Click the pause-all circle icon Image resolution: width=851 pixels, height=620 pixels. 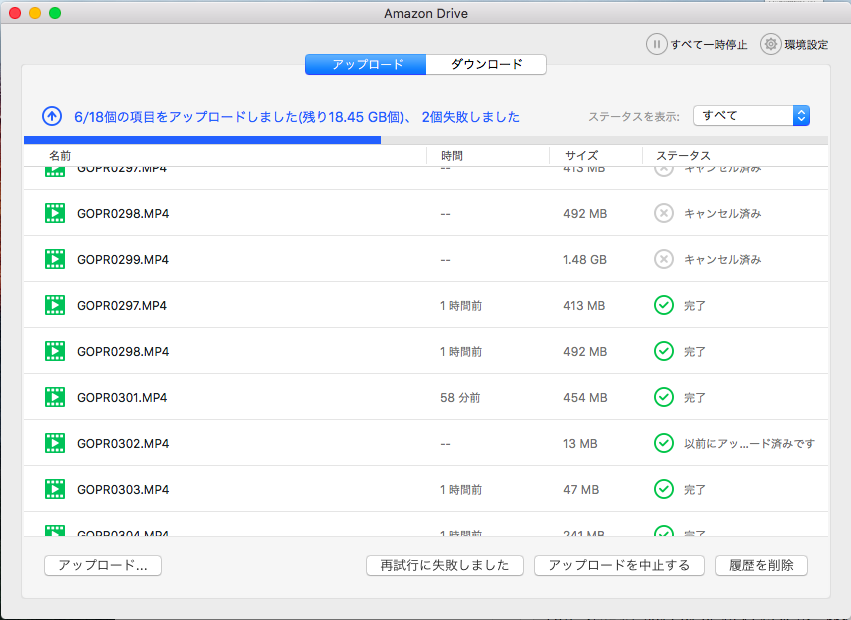656,44
